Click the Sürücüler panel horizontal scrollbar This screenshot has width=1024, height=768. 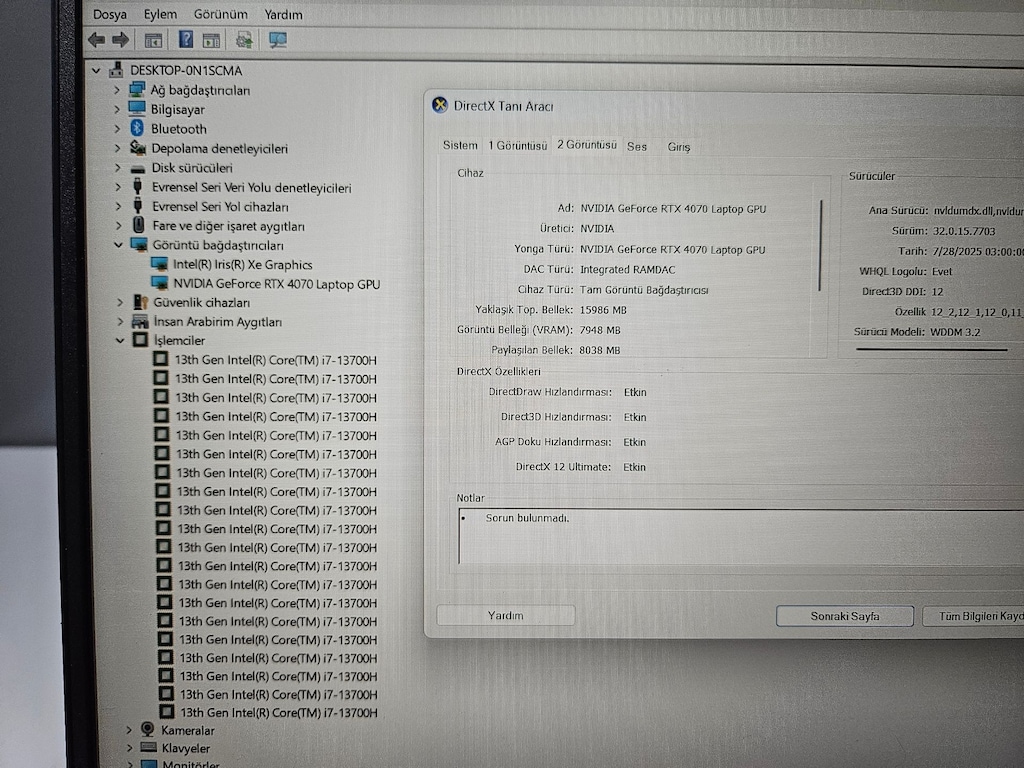[x=932, y=349]
